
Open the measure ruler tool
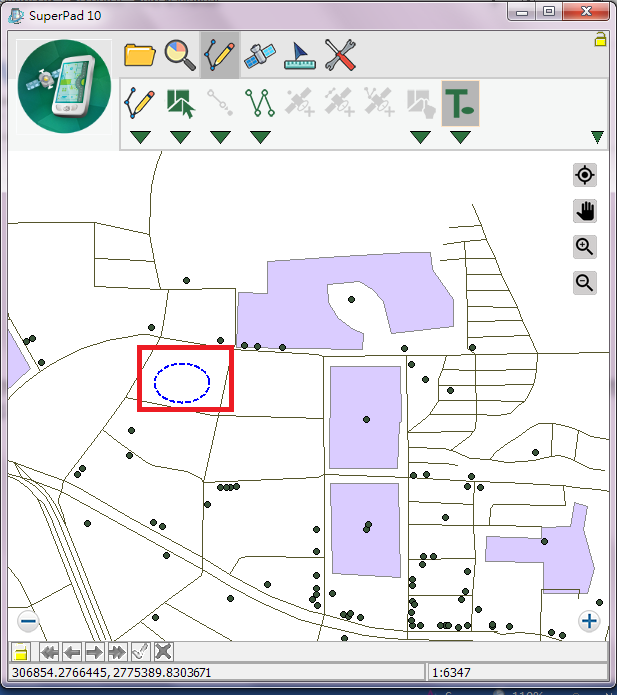(x=300, y=56)
